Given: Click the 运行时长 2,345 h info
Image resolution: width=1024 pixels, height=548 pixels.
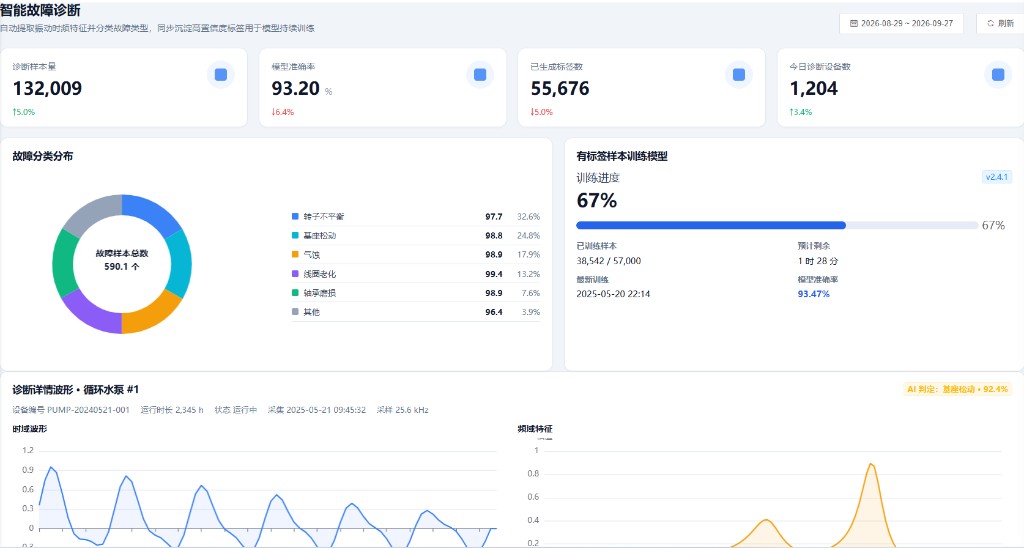Looking at the screenshot, I should tap(172, 410).
